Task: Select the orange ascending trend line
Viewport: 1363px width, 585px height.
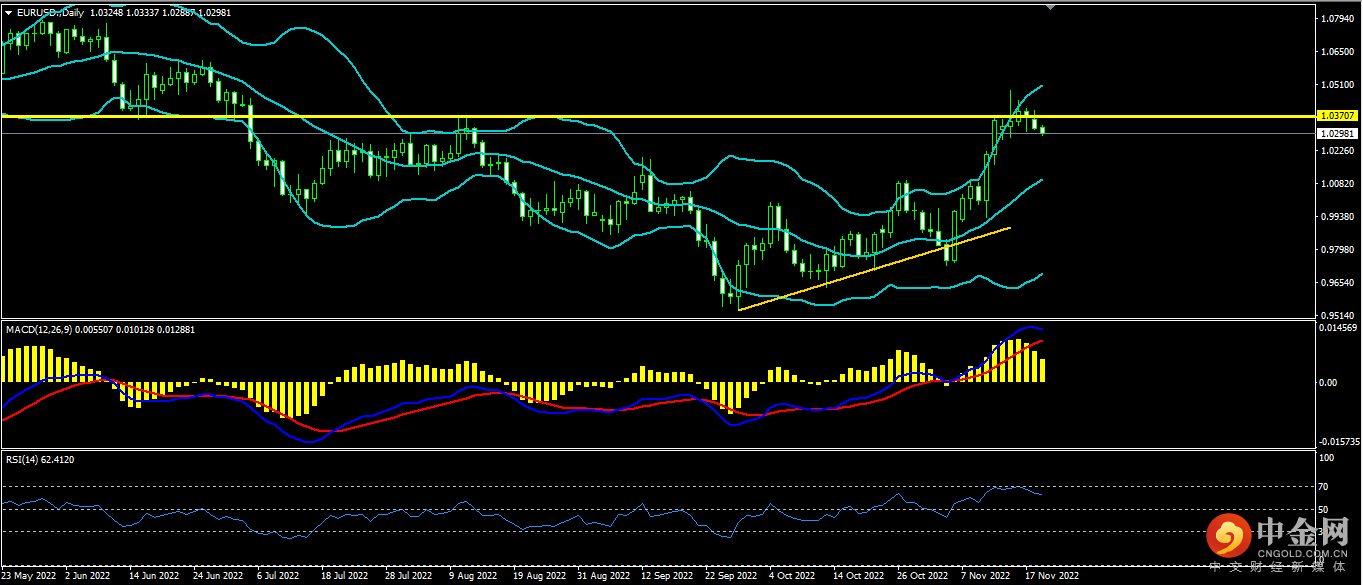Action: (x=870, y=269)
